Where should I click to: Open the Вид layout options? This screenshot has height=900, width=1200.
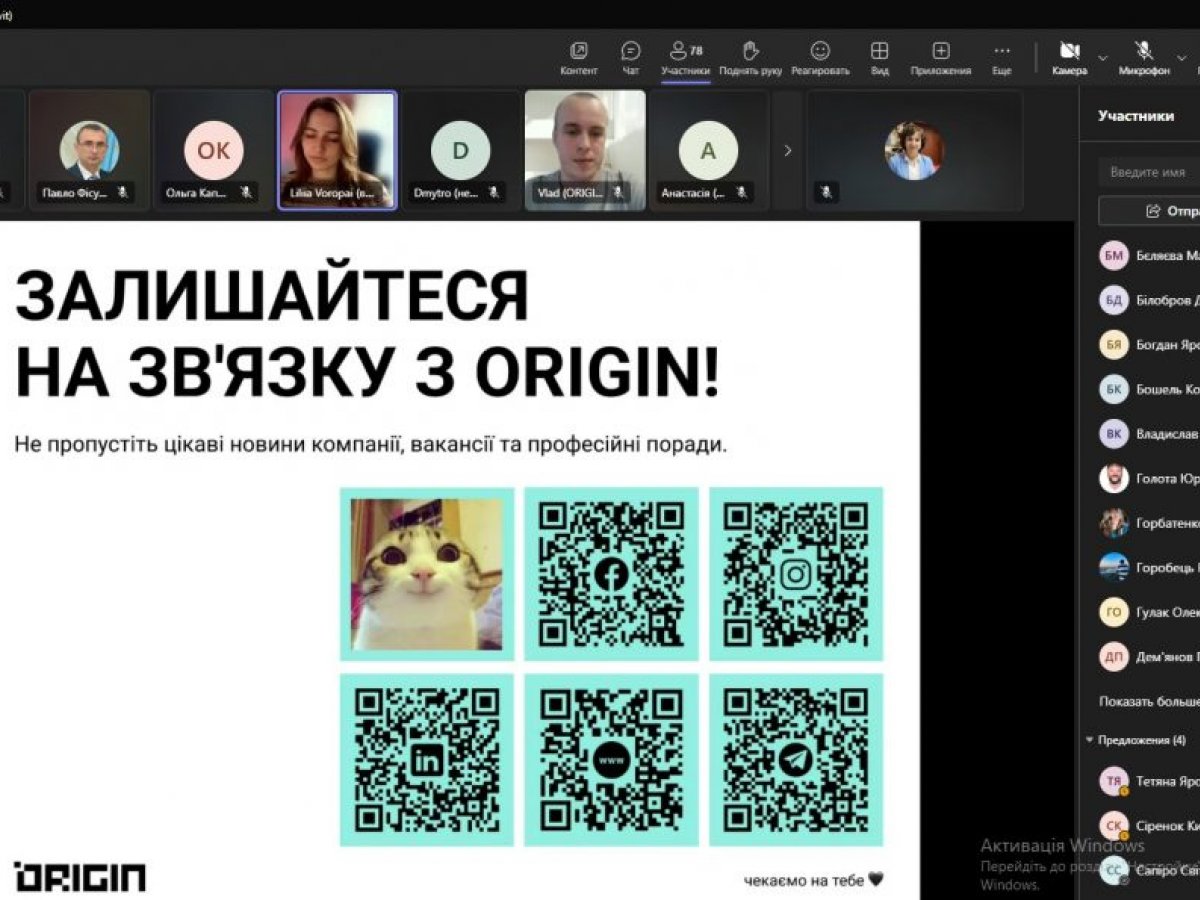point(879,59)
